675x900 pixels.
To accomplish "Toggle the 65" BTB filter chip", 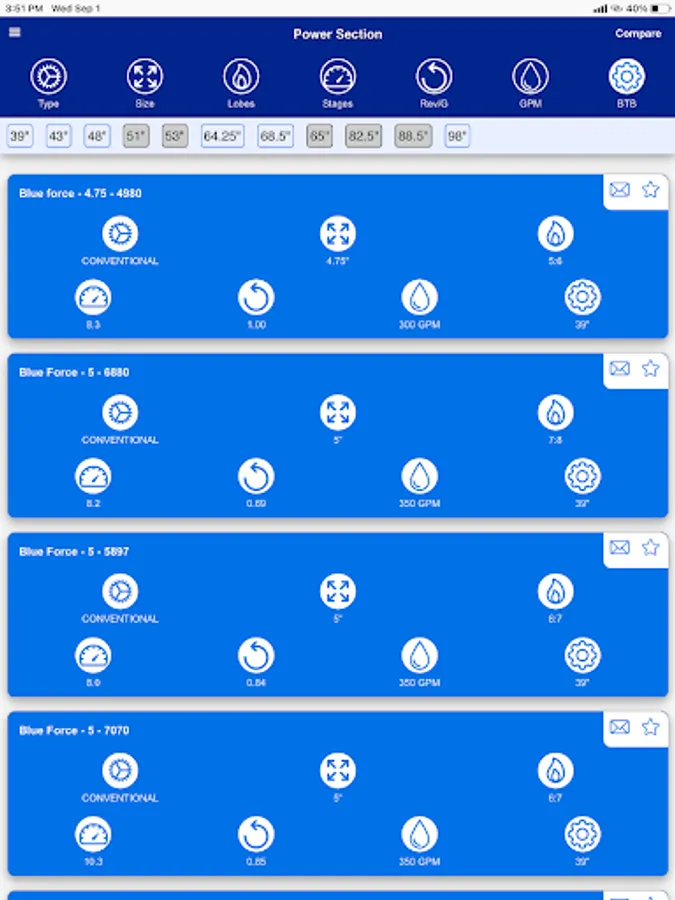I will pyautogui.click(x=319, y=136).
